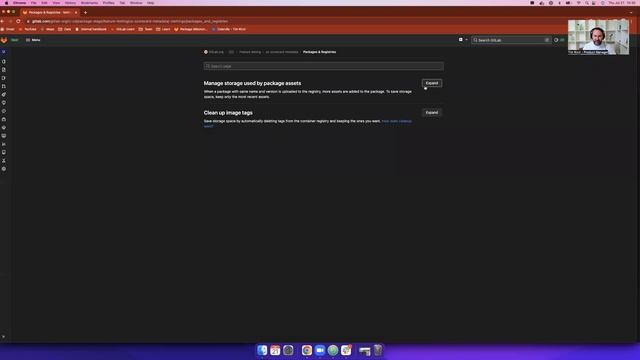
Task: Open a new Chrome tab
Action: [85, 13]
